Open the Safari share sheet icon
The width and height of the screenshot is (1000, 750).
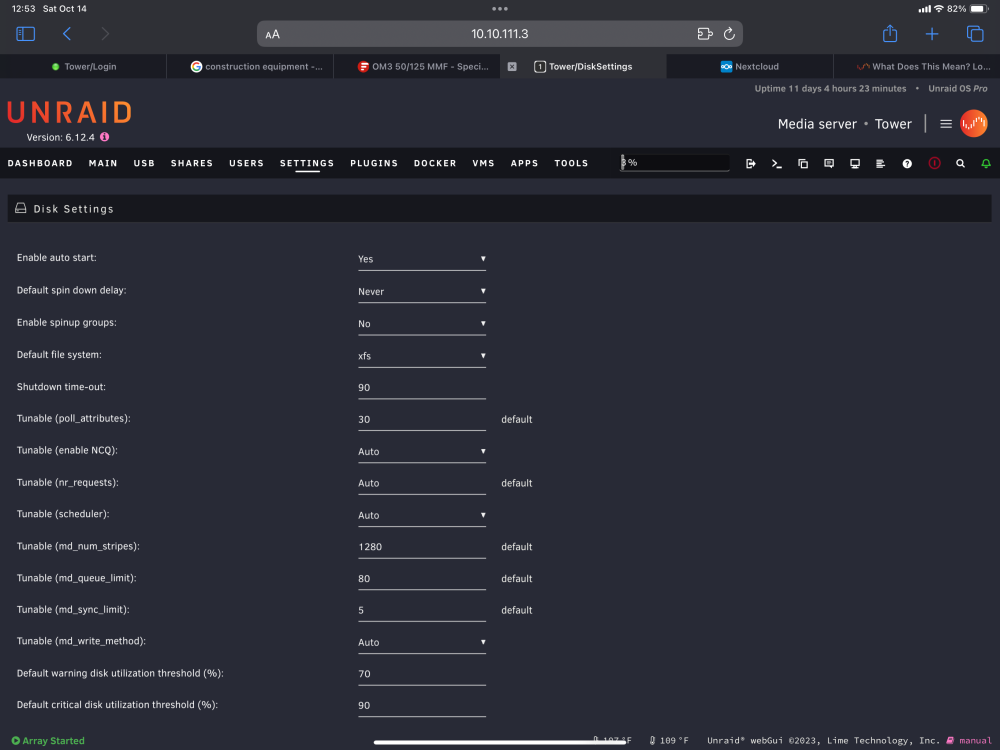point(890,33)
